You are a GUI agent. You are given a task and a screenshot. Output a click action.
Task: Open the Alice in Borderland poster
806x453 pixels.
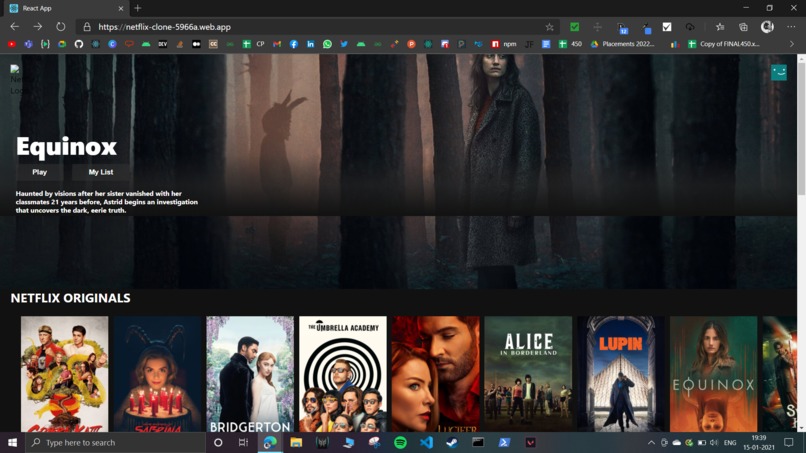528,374
